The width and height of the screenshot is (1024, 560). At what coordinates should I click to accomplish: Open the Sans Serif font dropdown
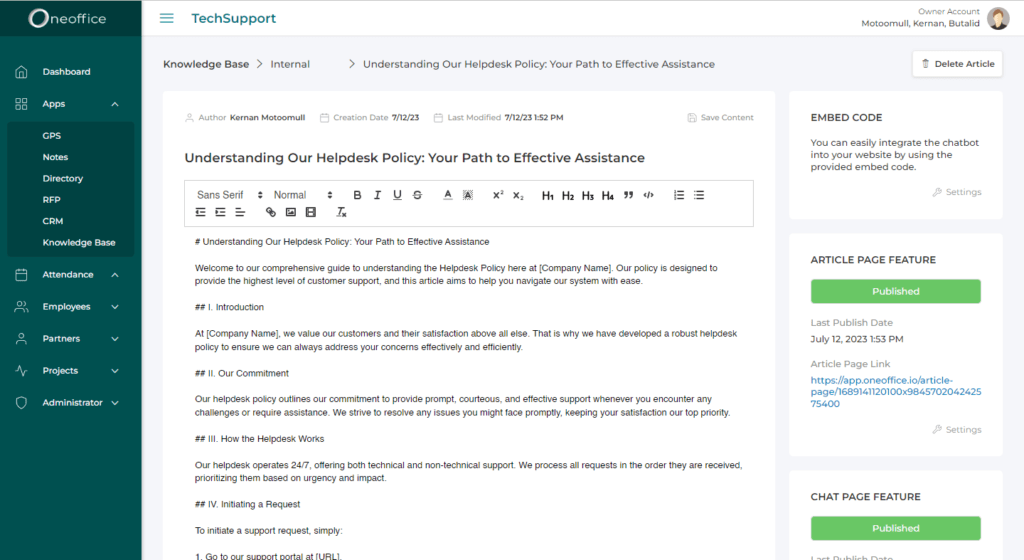pyautogui.click(x=230, y=195)
